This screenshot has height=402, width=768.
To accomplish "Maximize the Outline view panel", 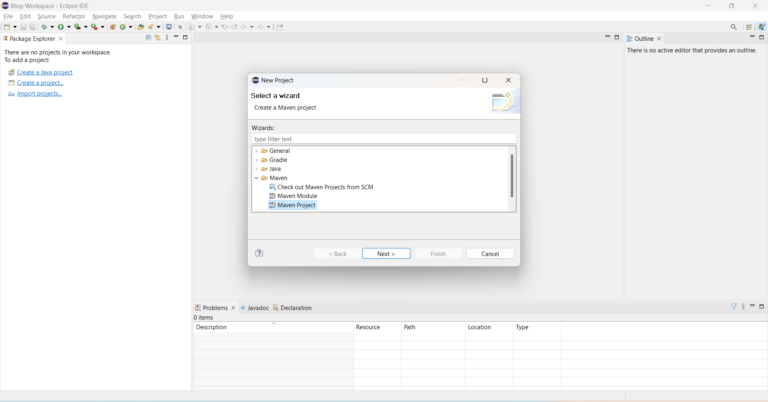I will click(762, 38).
